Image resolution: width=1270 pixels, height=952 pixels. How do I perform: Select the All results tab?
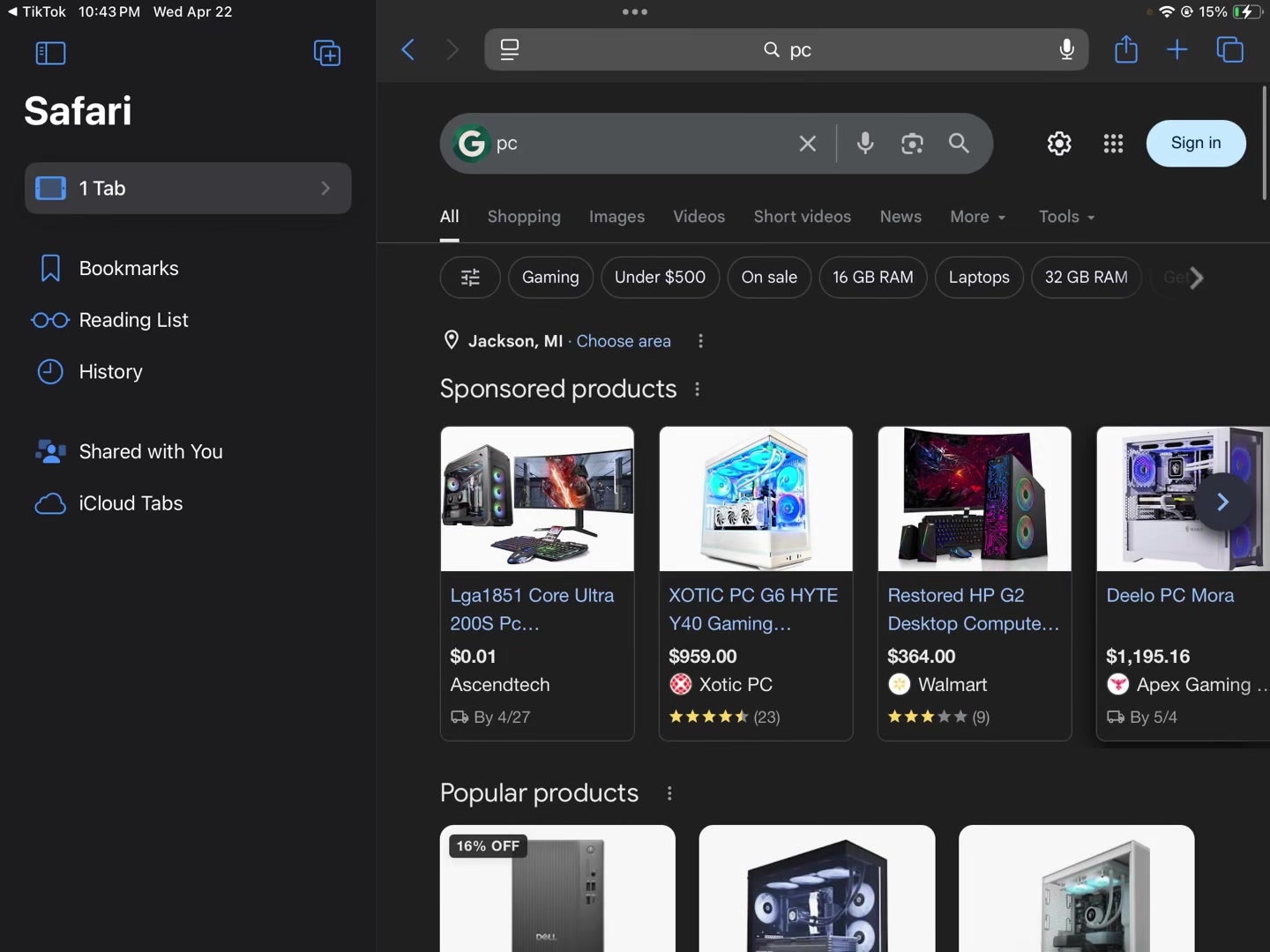click(x=449, y=217)
